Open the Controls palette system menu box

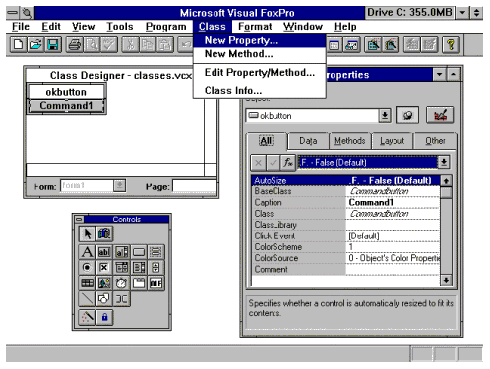point(79,219)
